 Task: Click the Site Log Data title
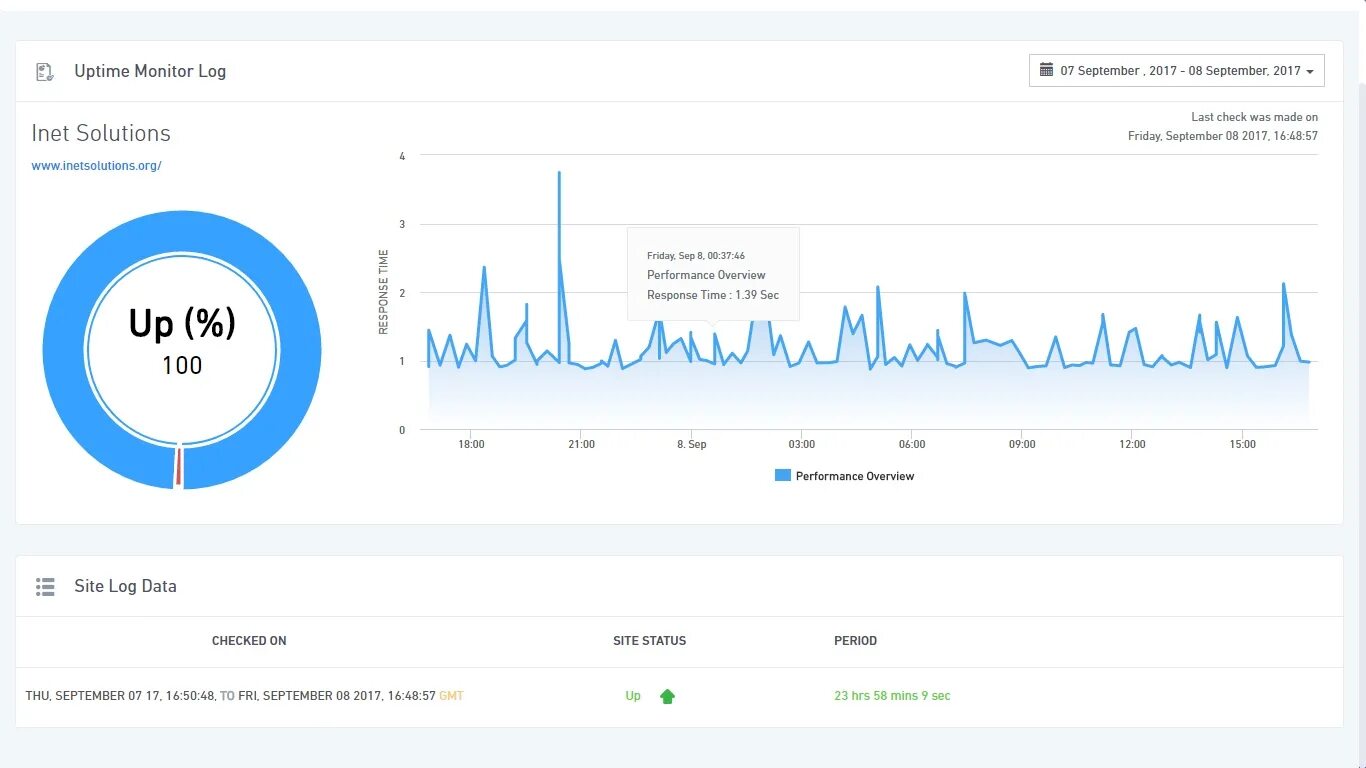coord(125,587)
